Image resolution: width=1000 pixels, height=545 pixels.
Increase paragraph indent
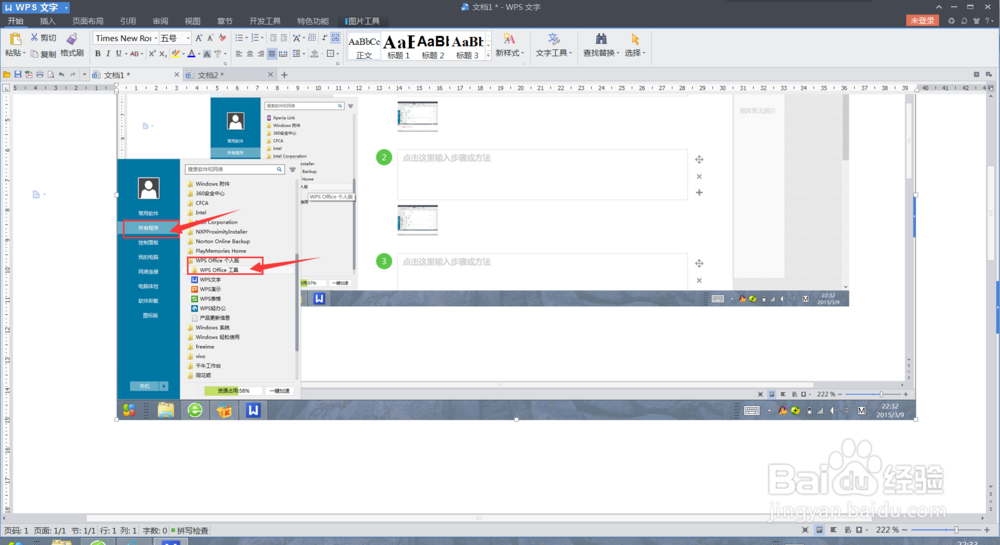(x=284, y=38)
